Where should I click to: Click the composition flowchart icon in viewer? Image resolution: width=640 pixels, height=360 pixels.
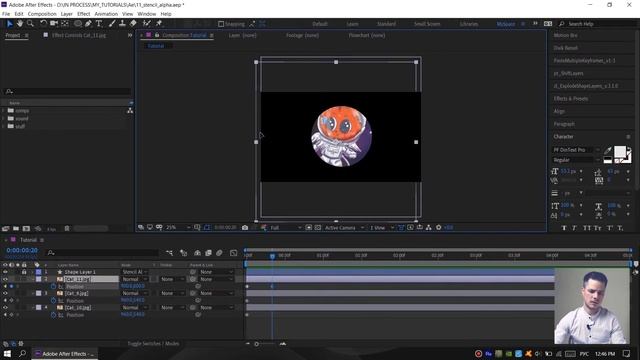429,227
